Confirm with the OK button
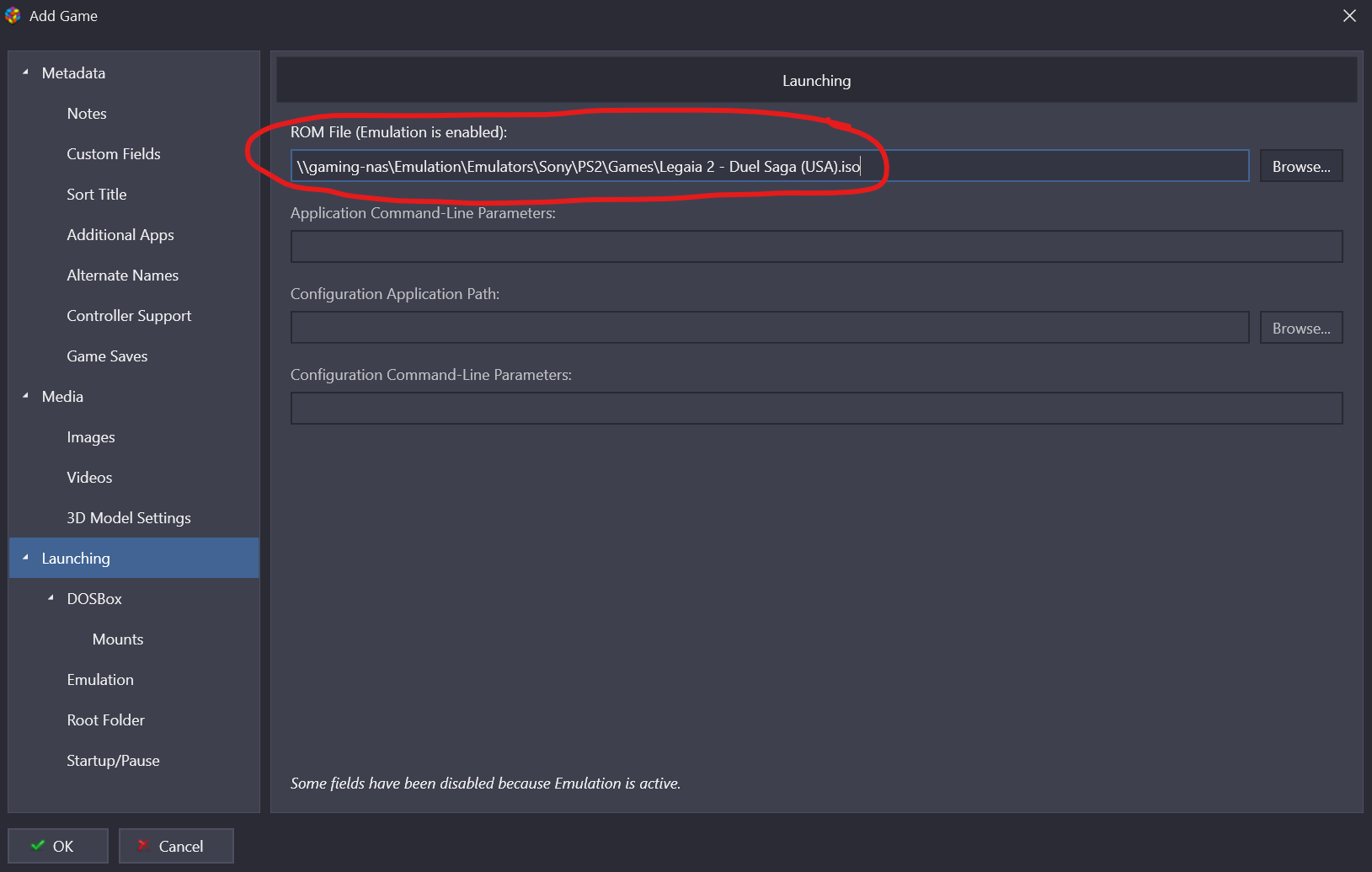 coord(58,846)
